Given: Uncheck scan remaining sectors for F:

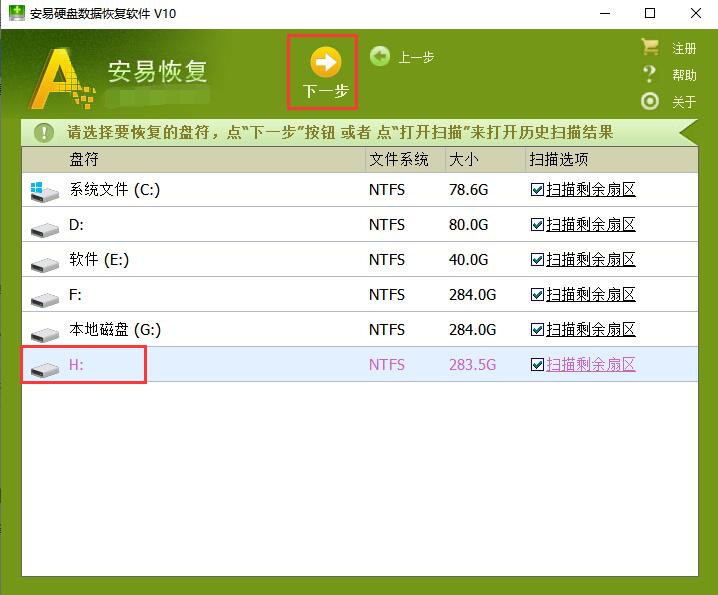Looking at the screenshot, I should (537, 295).
